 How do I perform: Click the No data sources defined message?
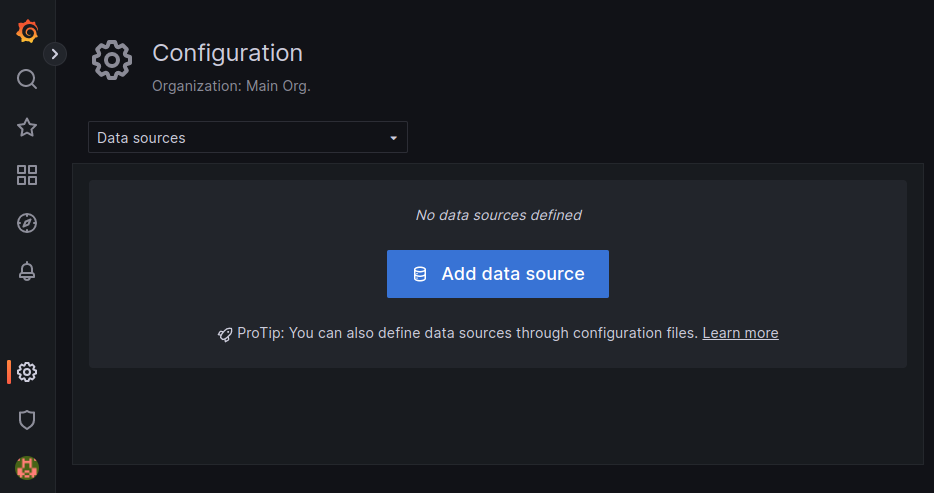coord(498,215)
